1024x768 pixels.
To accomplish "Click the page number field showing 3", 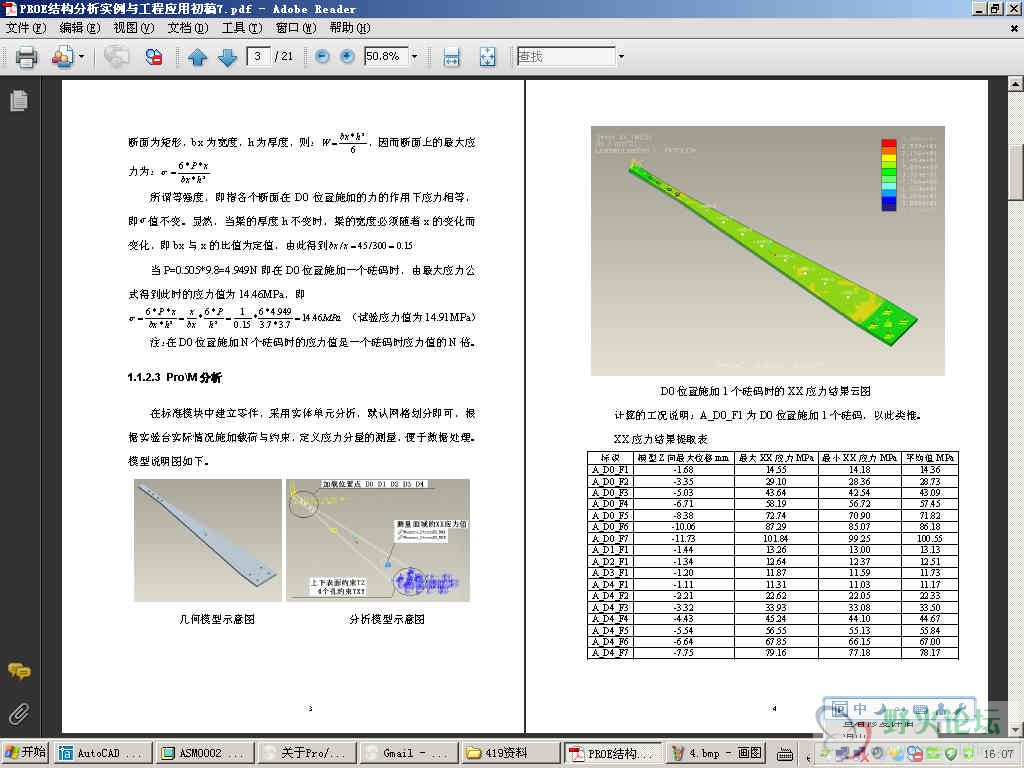I will 259,57.
